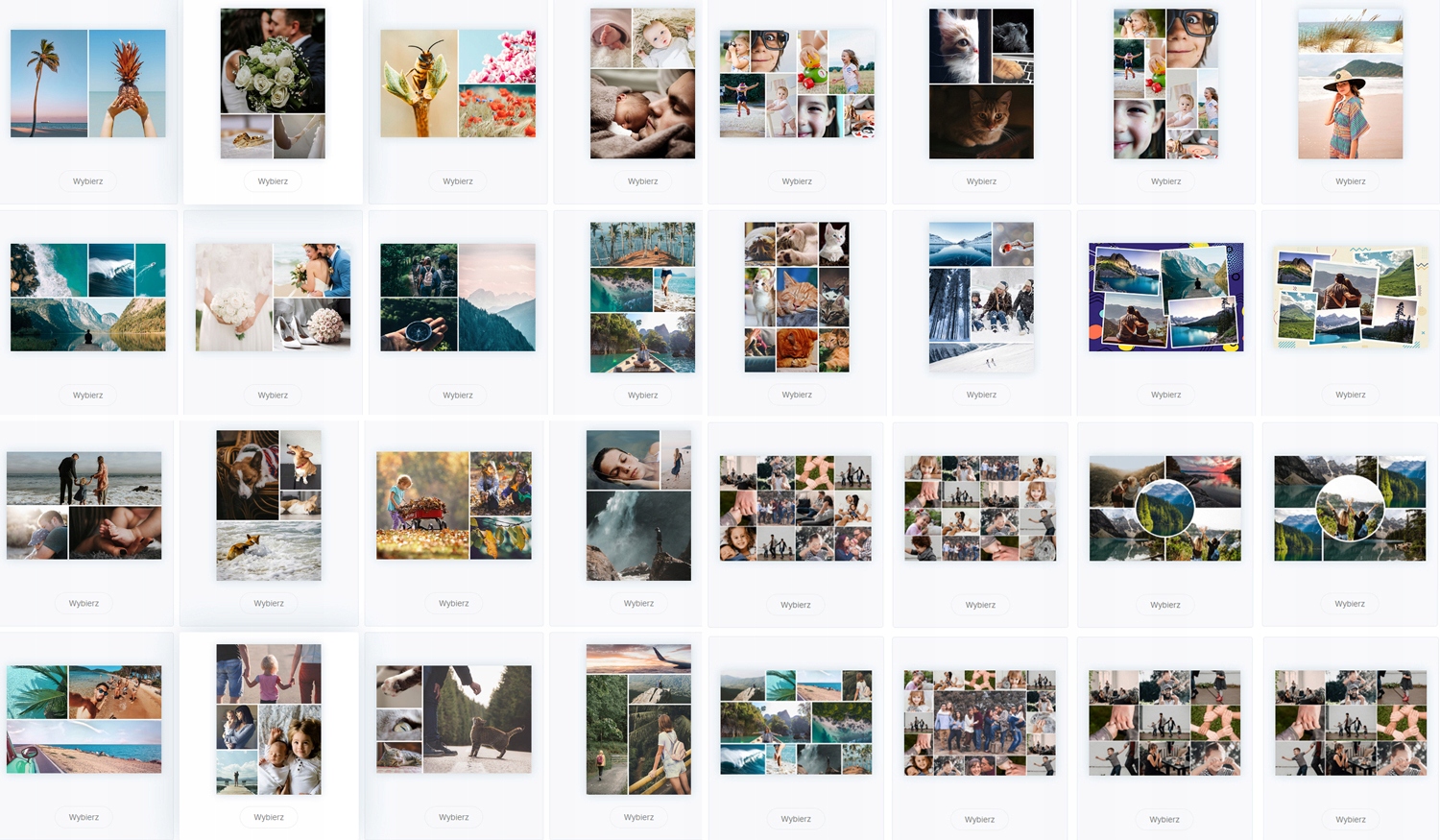Pick the father with sleeping baby collage
Viewport: 1440px width, 840px height.
coord(642,84)
